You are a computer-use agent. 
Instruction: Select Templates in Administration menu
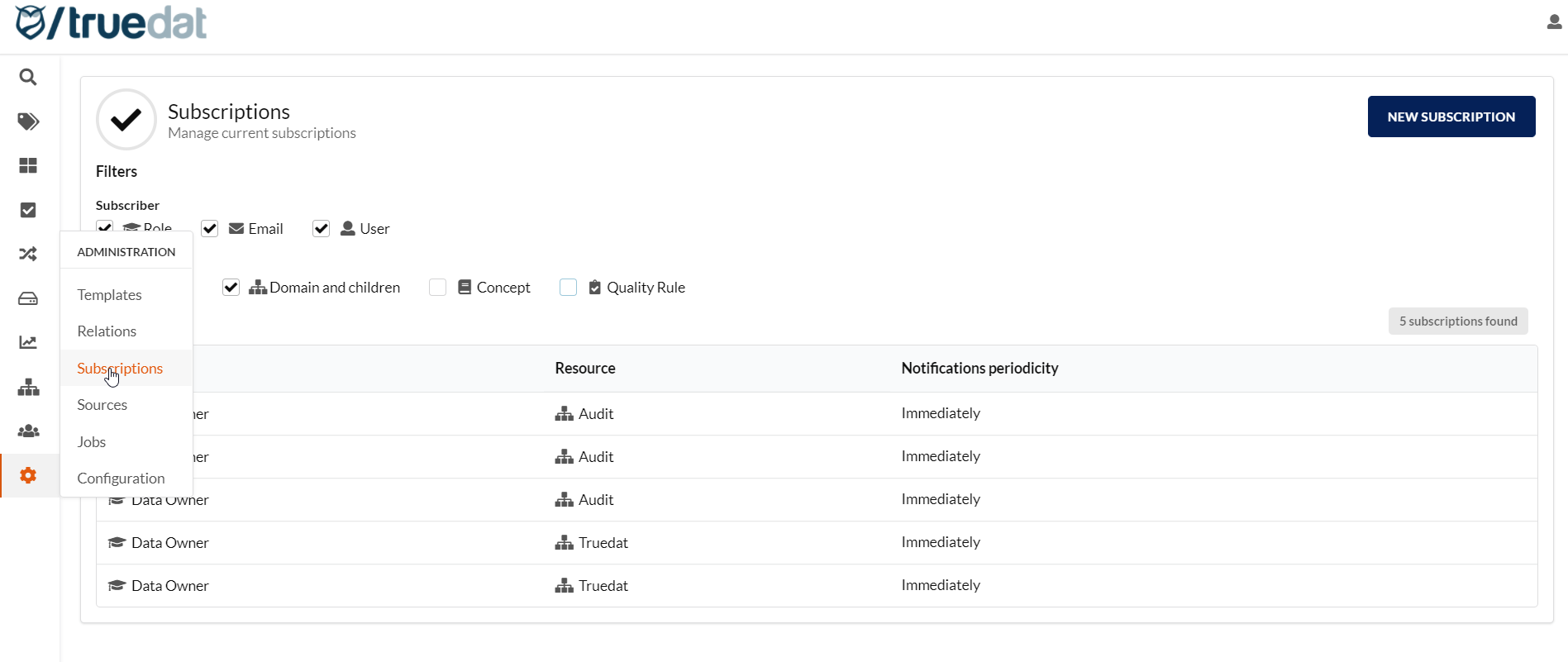coord(109,295)
